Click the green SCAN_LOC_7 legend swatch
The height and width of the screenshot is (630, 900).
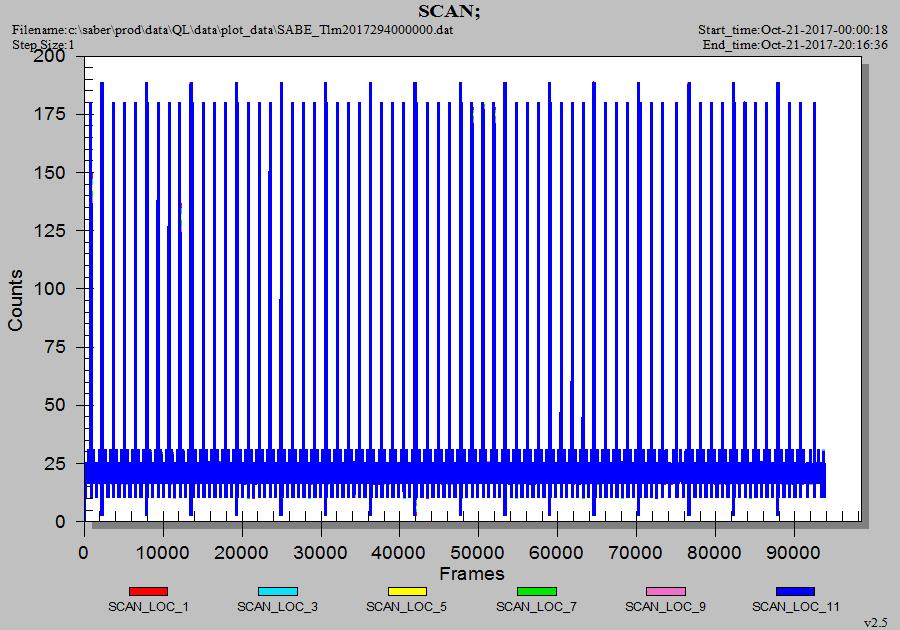tap(537, 592)
